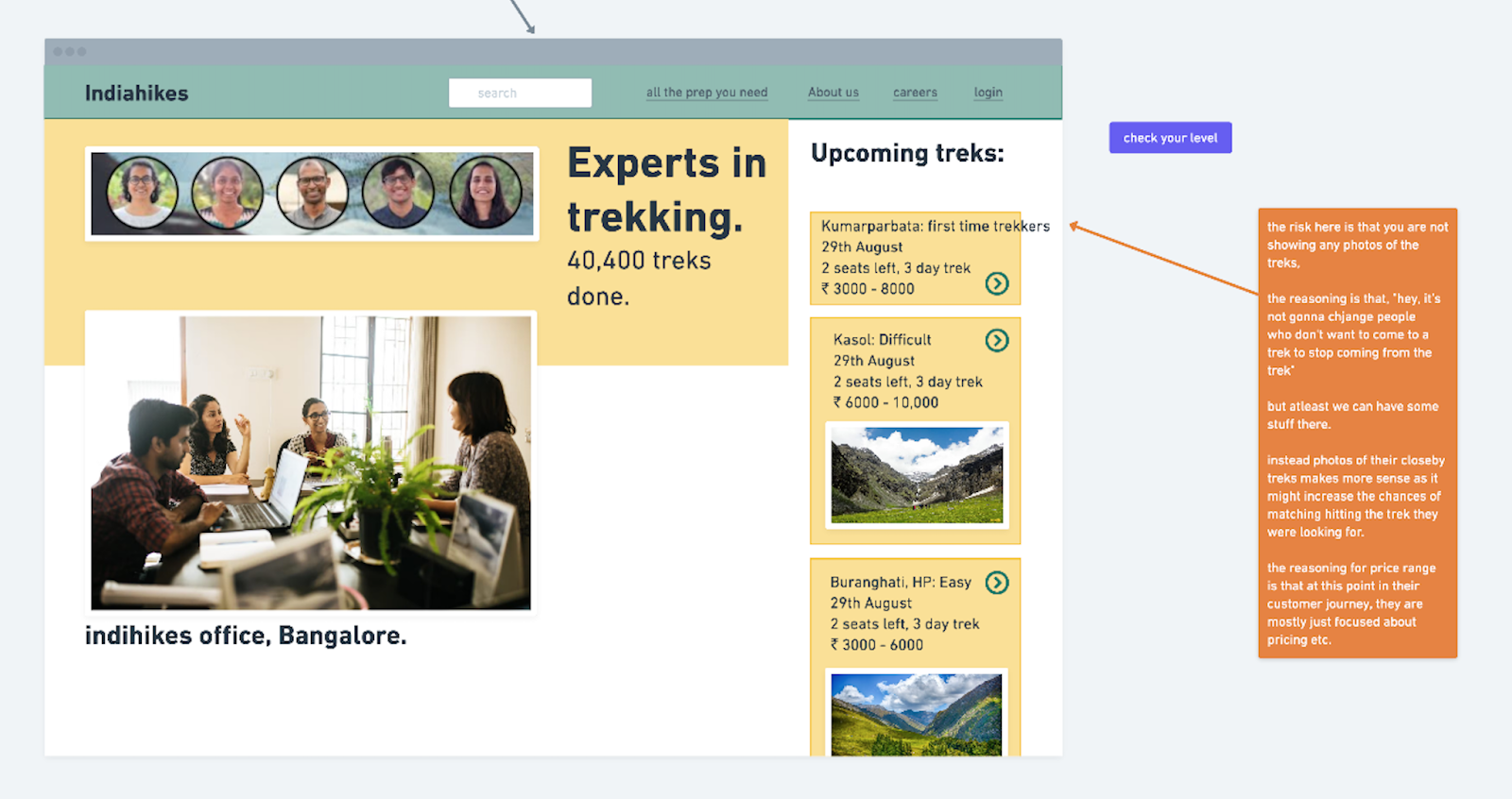The height and width of the screenshot is (799, 1512).
Task: Click the "₹ 3000 - 6000" price range
Action: (x=877, y=645)
